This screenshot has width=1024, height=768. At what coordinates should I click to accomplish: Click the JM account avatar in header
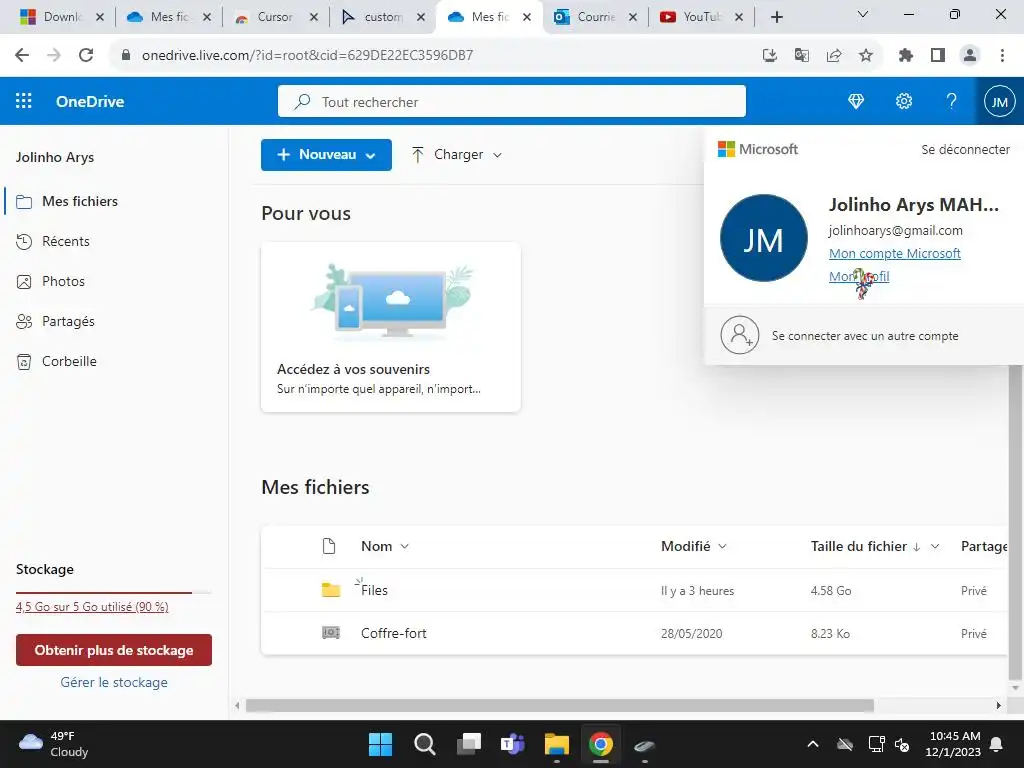[999, 101]
